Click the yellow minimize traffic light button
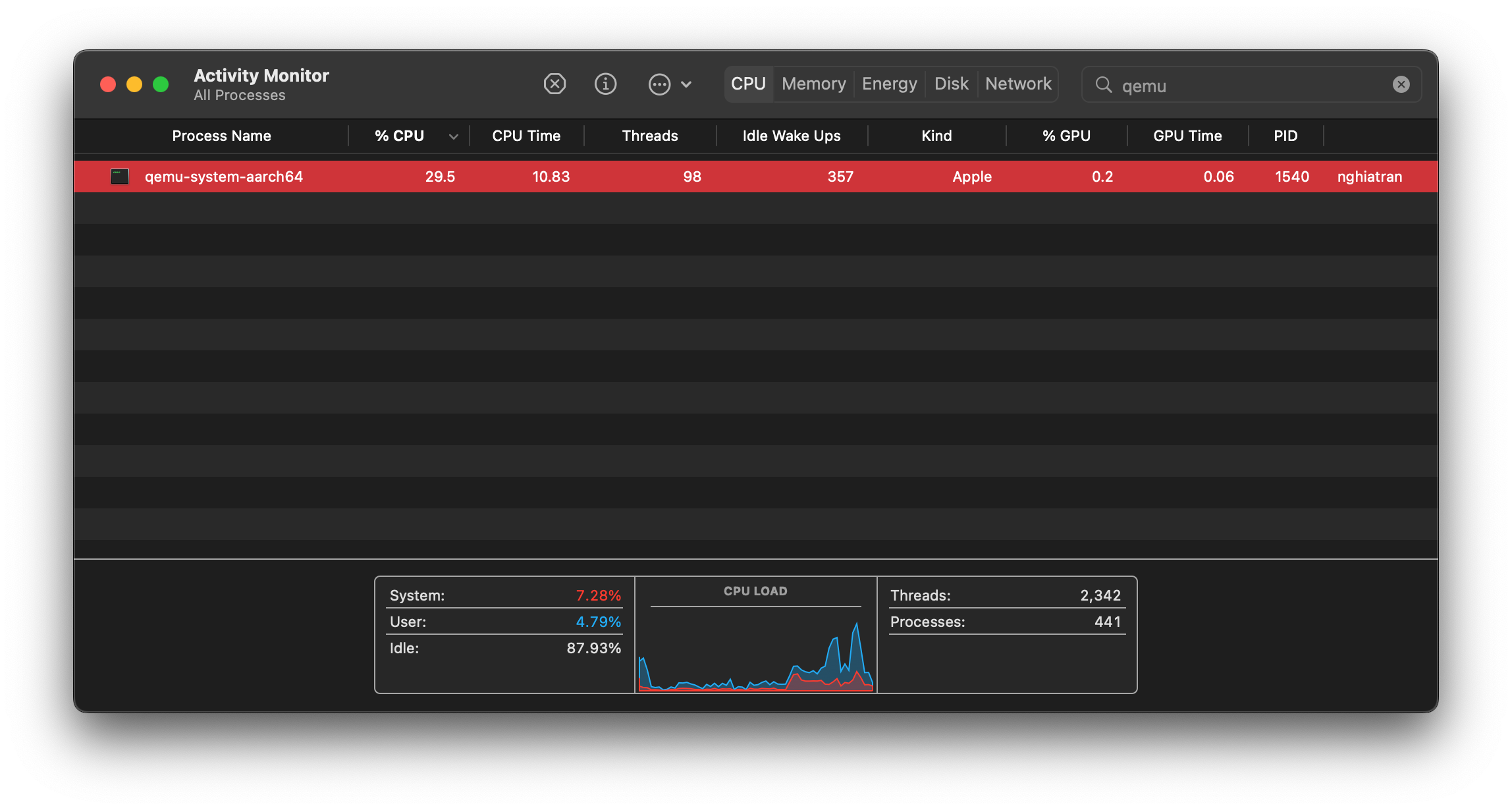This screenshot has height=810, width=1512. [134, 84]
